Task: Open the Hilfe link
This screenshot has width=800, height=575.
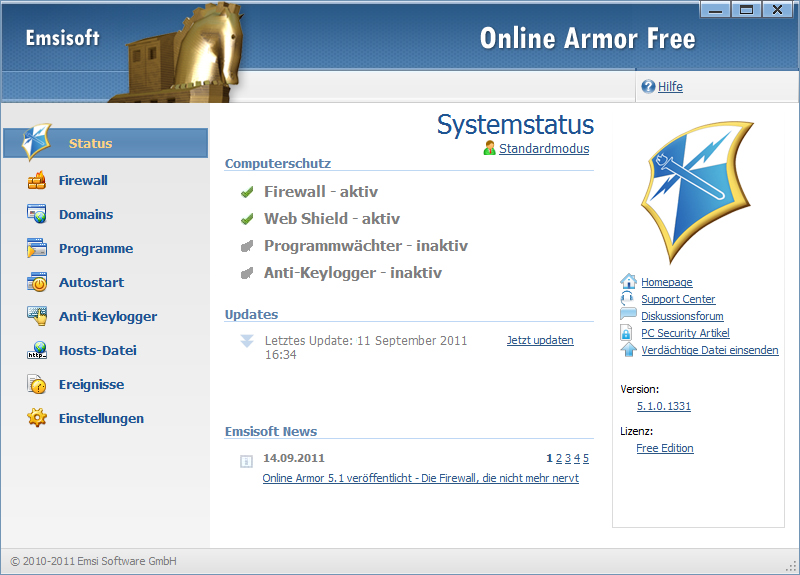Action: pyautogui.click(x=670, y=87)
